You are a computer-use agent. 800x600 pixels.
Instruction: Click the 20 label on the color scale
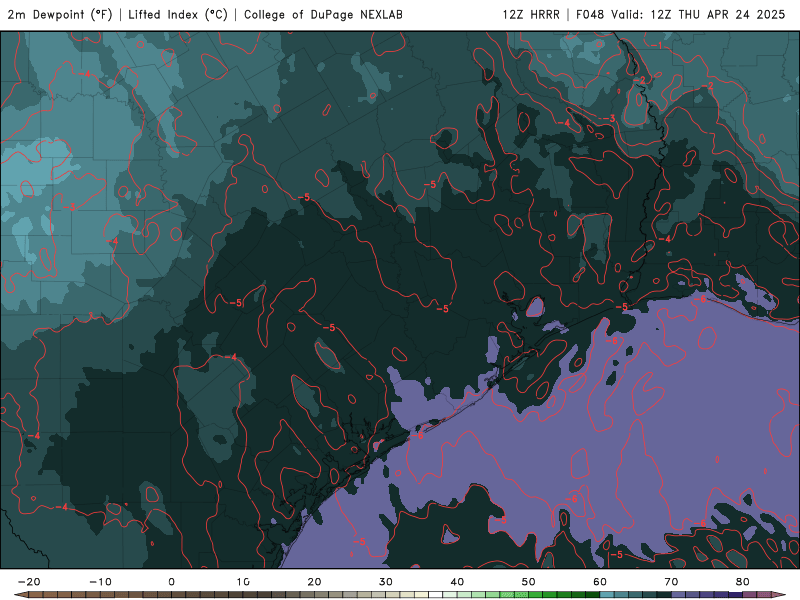point(314,582)
